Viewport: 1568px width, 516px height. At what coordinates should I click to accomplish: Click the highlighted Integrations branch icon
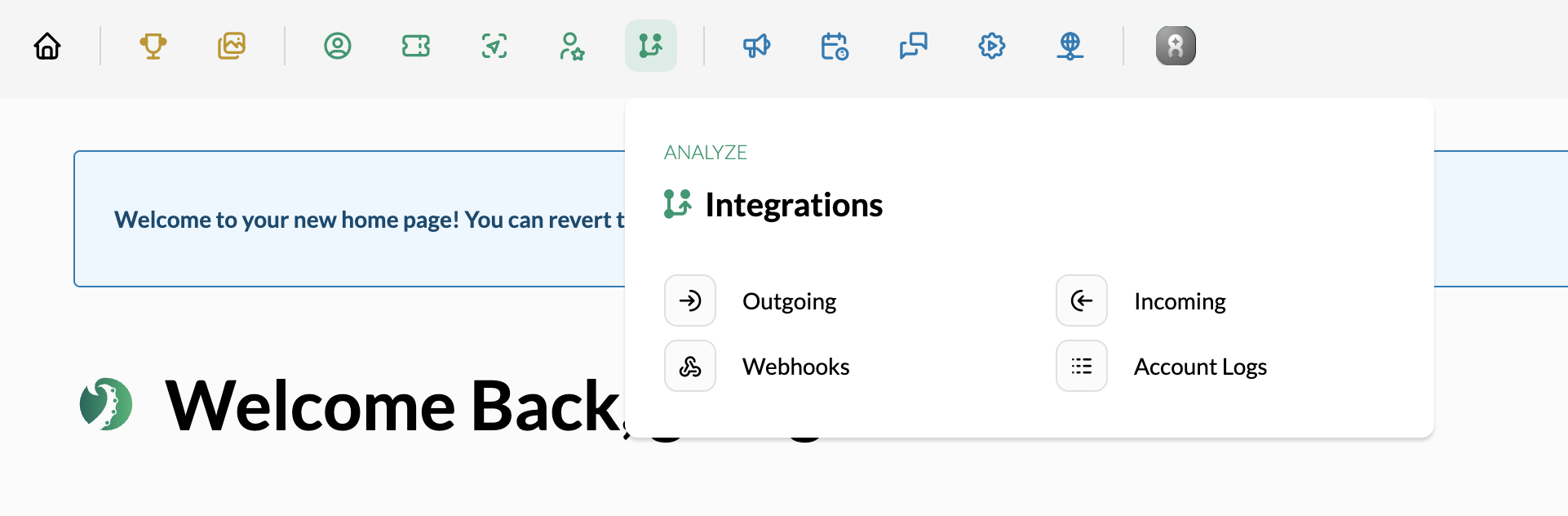(x=651, y=46)
